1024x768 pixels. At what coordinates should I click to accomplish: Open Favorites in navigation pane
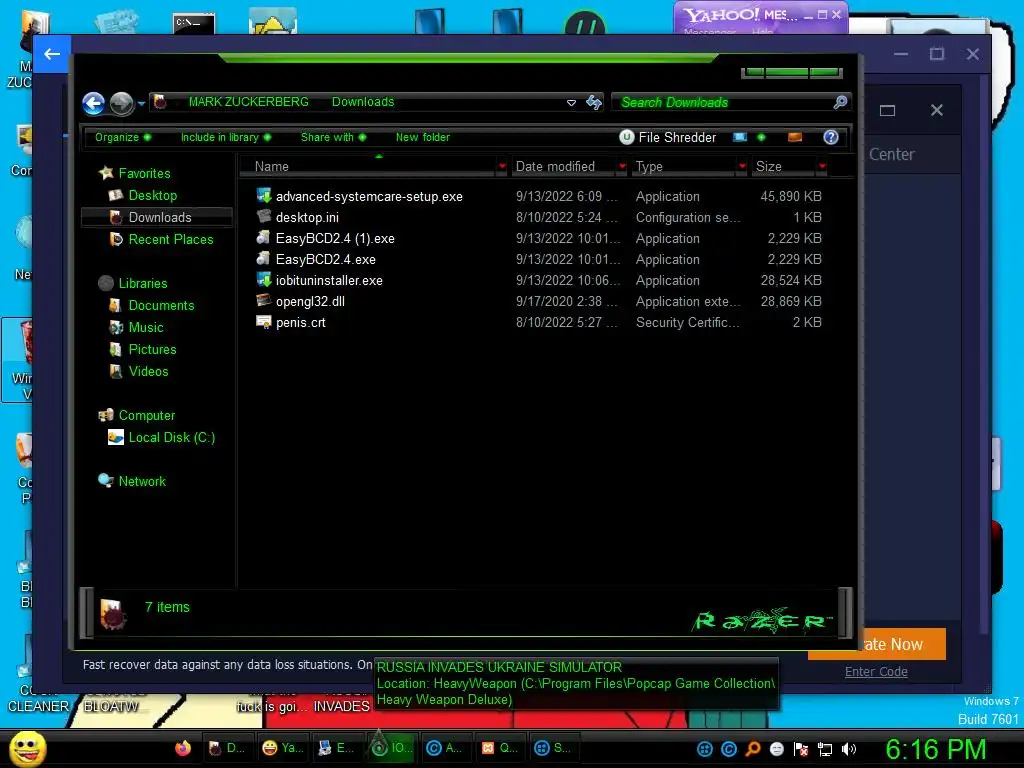[144, 173]
